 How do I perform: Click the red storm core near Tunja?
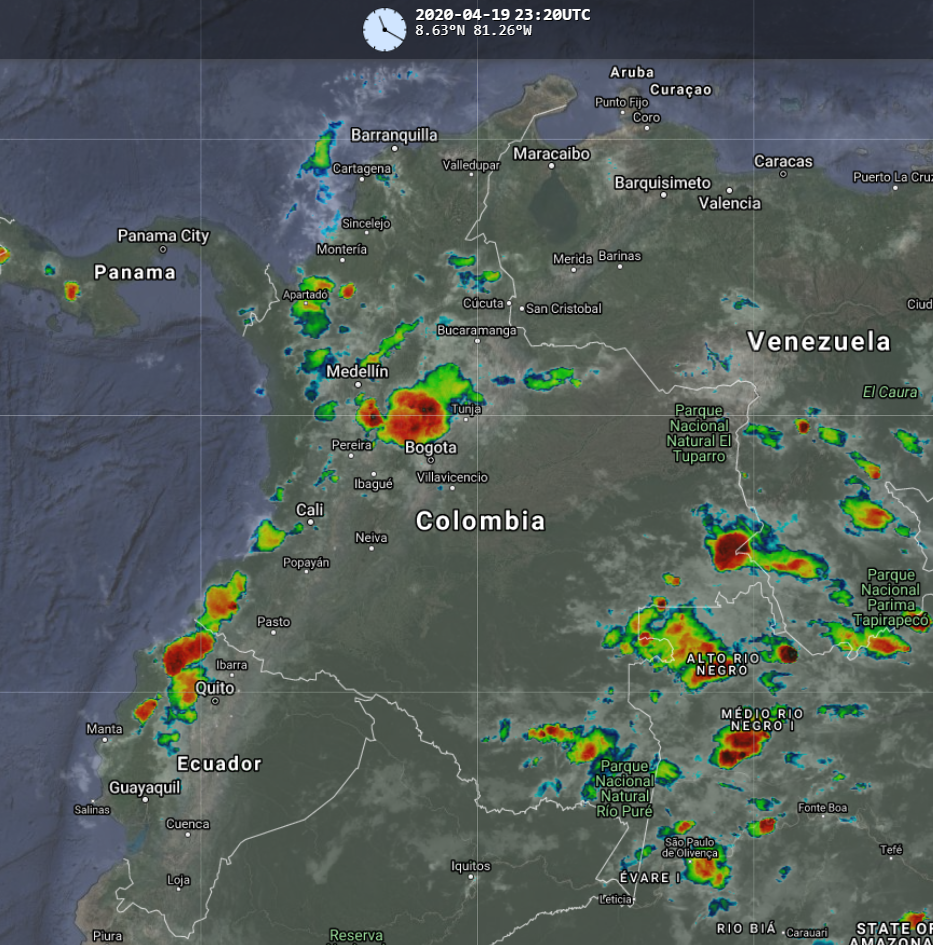(x=420, y=411)
